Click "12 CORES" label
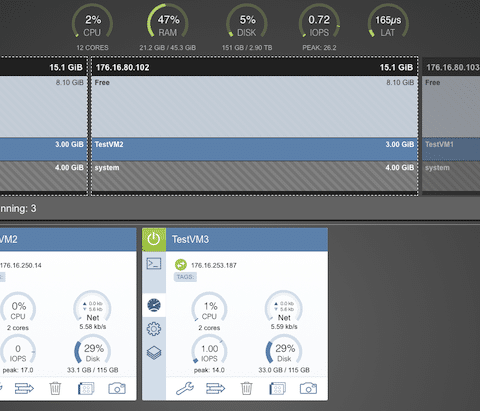Image resolution: width=480 pixels, height=411 pixels. click(x=92, y=47)
